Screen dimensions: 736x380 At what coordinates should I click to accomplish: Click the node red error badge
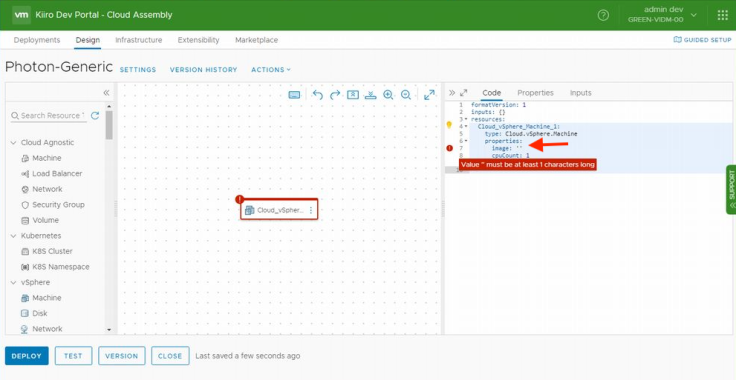coord(238,199)
